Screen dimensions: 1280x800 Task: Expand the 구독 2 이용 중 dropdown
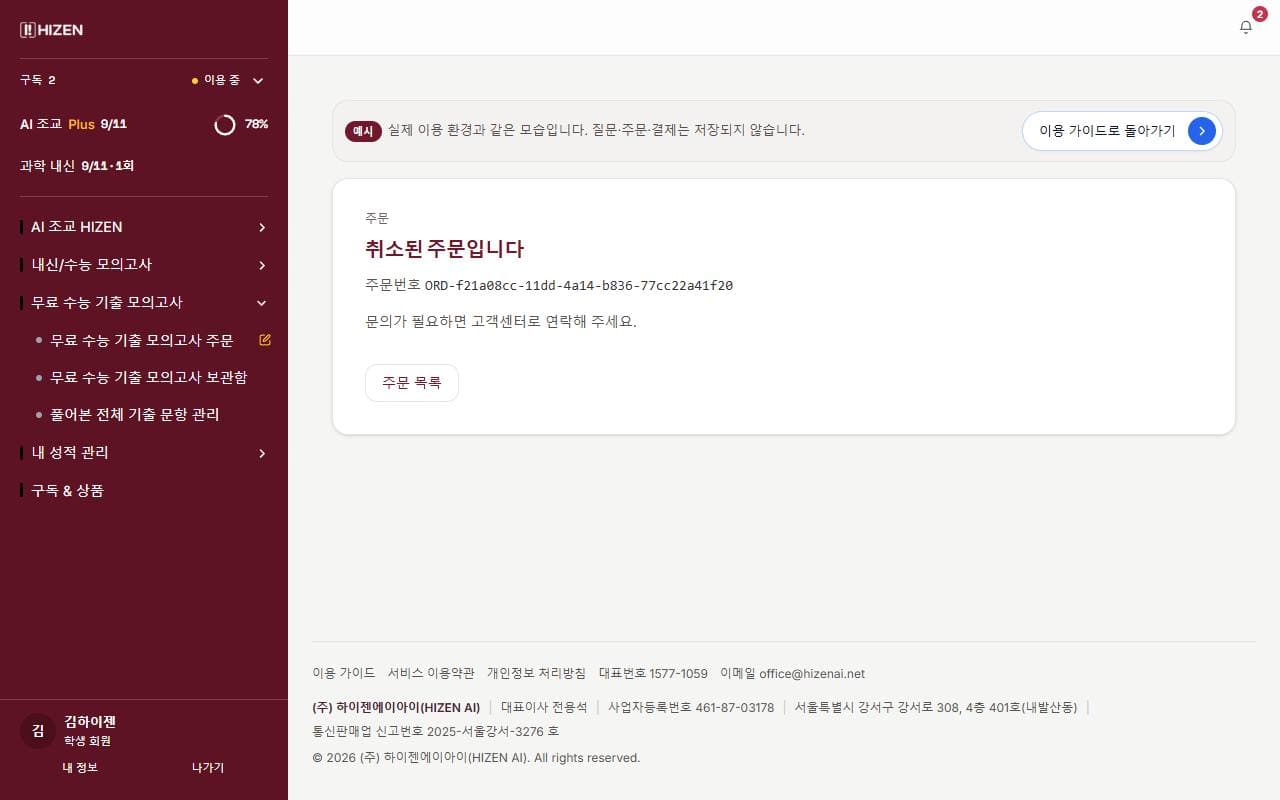tap(144, 80)
